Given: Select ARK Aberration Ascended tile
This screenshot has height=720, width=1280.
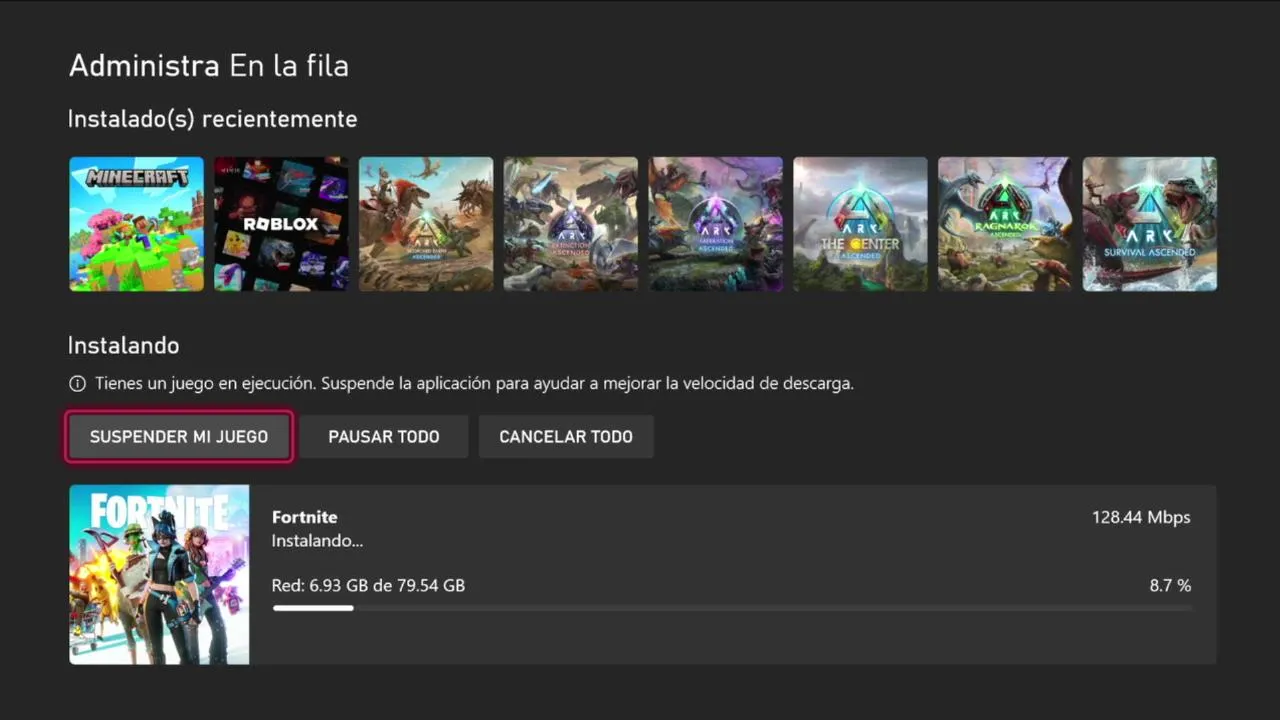Looking at the screenshot, I should point(716,224).
